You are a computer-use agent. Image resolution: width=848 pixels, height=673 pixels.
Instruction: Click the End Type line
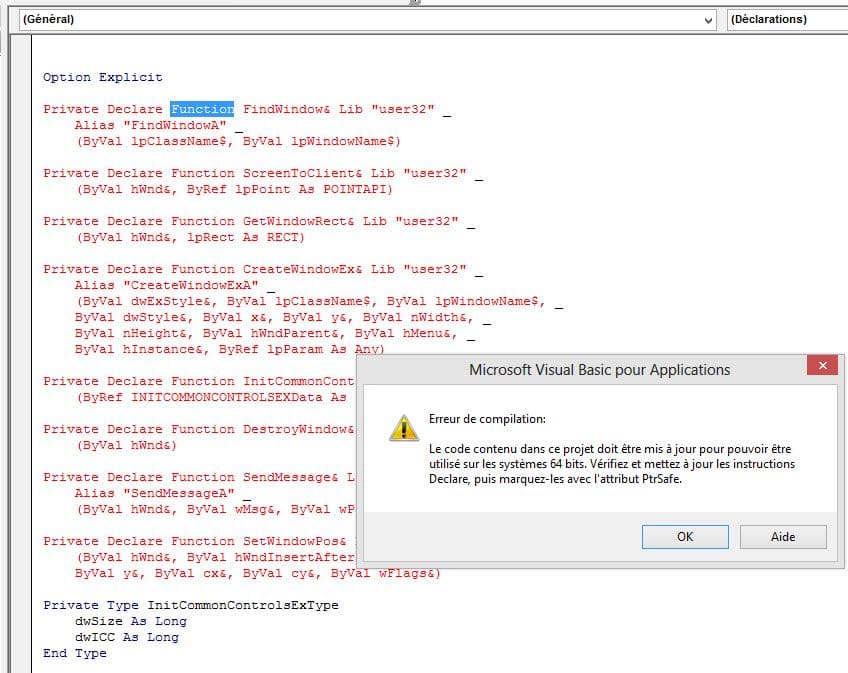pos(75,654)
